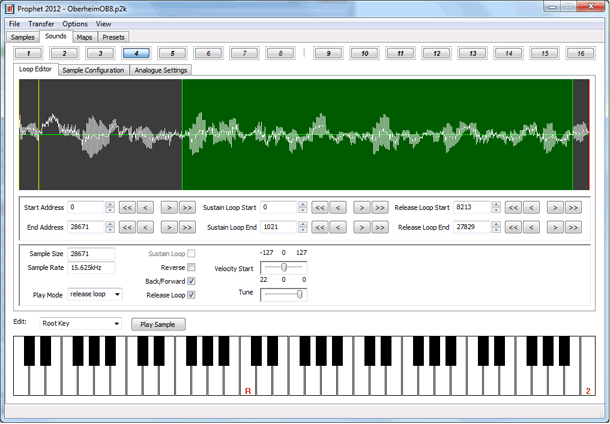Screen dimensions: 610x424
Task: Uncheck the Back/Forward option
Action: coord(191,282)
